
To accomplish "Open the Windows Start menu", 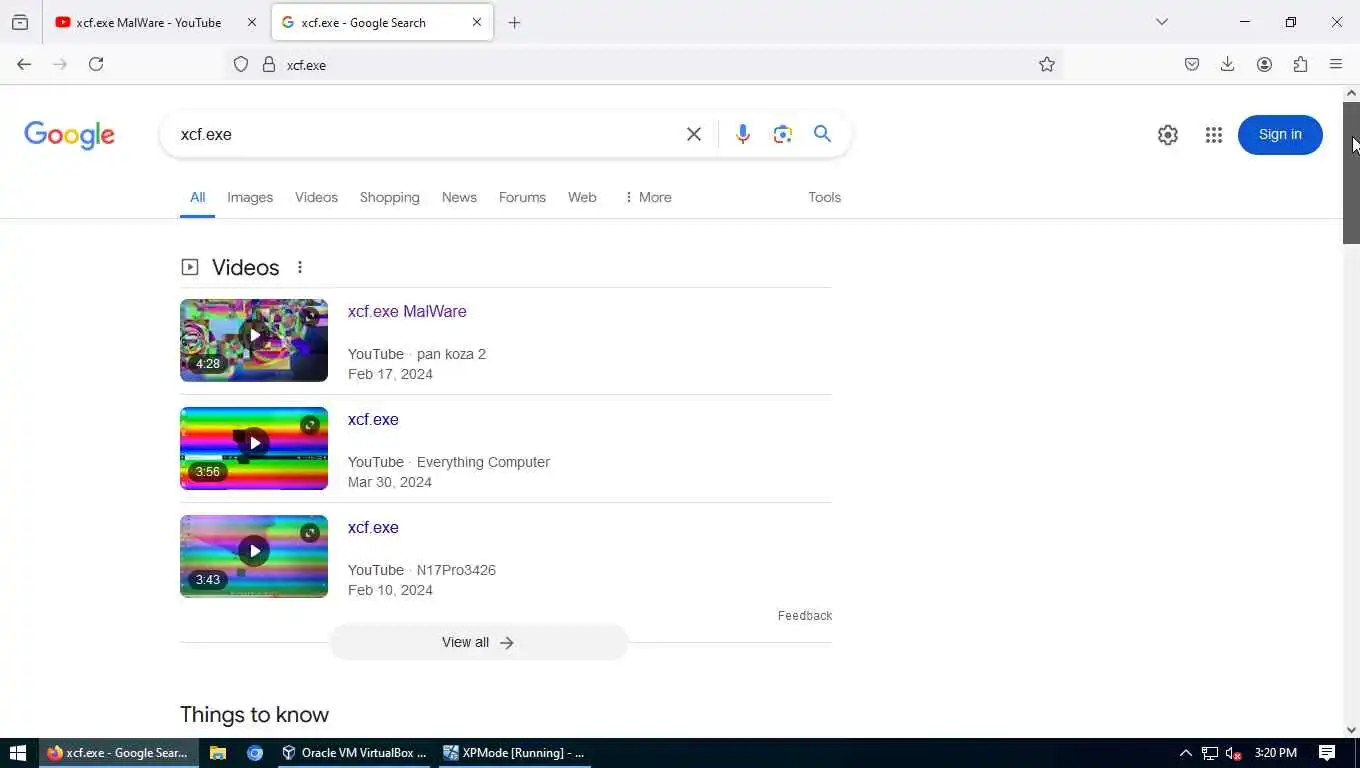I will (17, 753).
